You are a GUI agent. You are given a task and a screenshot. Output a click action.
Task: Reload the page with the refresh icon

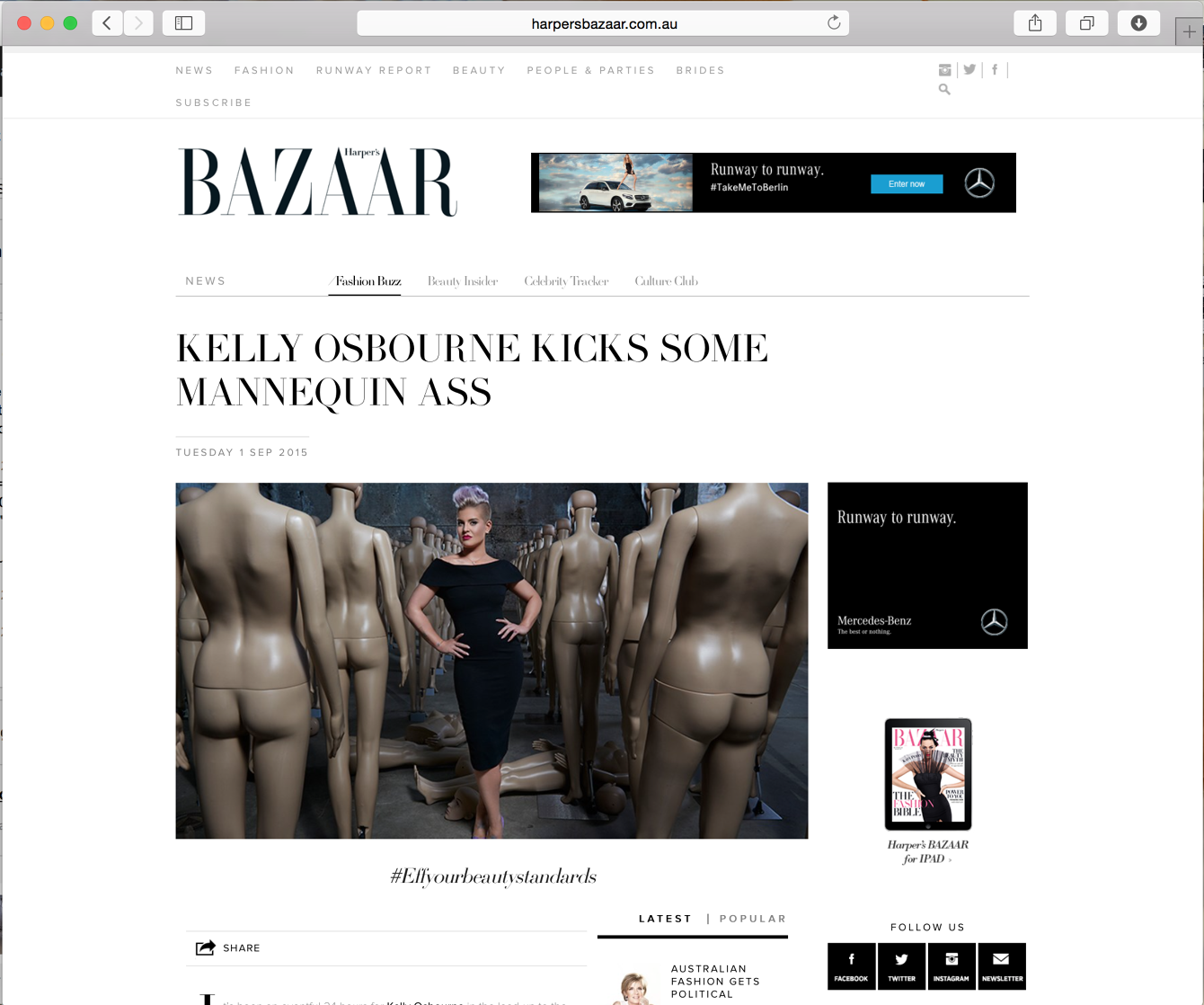(x=834, y=23)
